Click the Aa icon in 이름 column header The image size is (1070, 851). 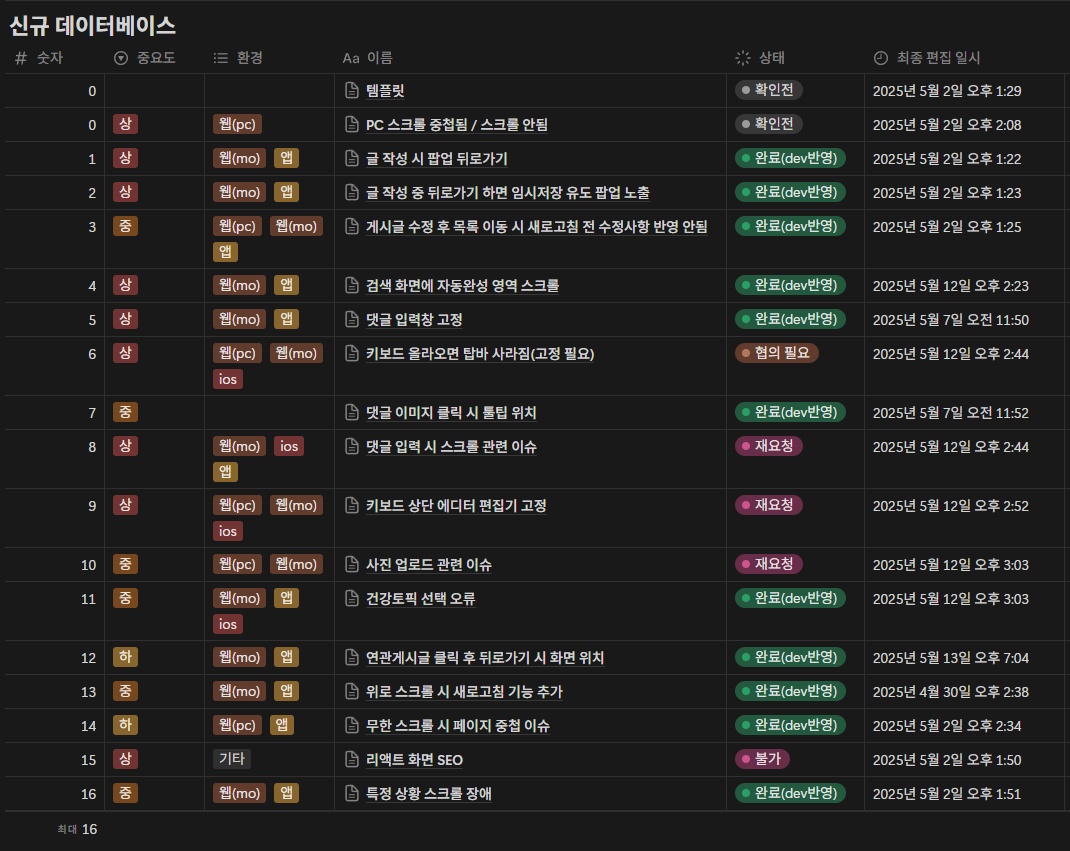351,58
